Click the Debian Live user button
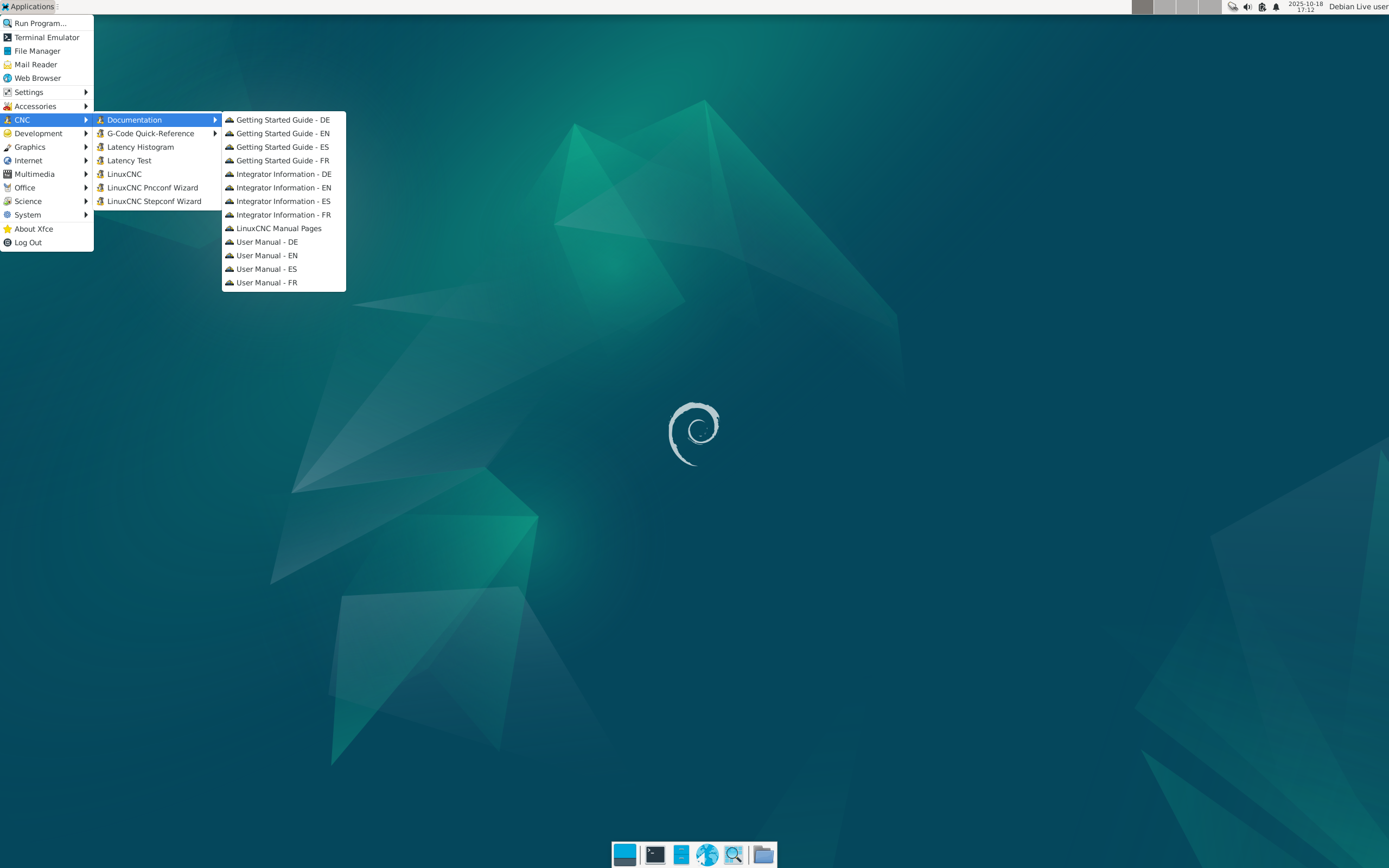Viewport: 1389px width, 868px height. point(1358,7)
